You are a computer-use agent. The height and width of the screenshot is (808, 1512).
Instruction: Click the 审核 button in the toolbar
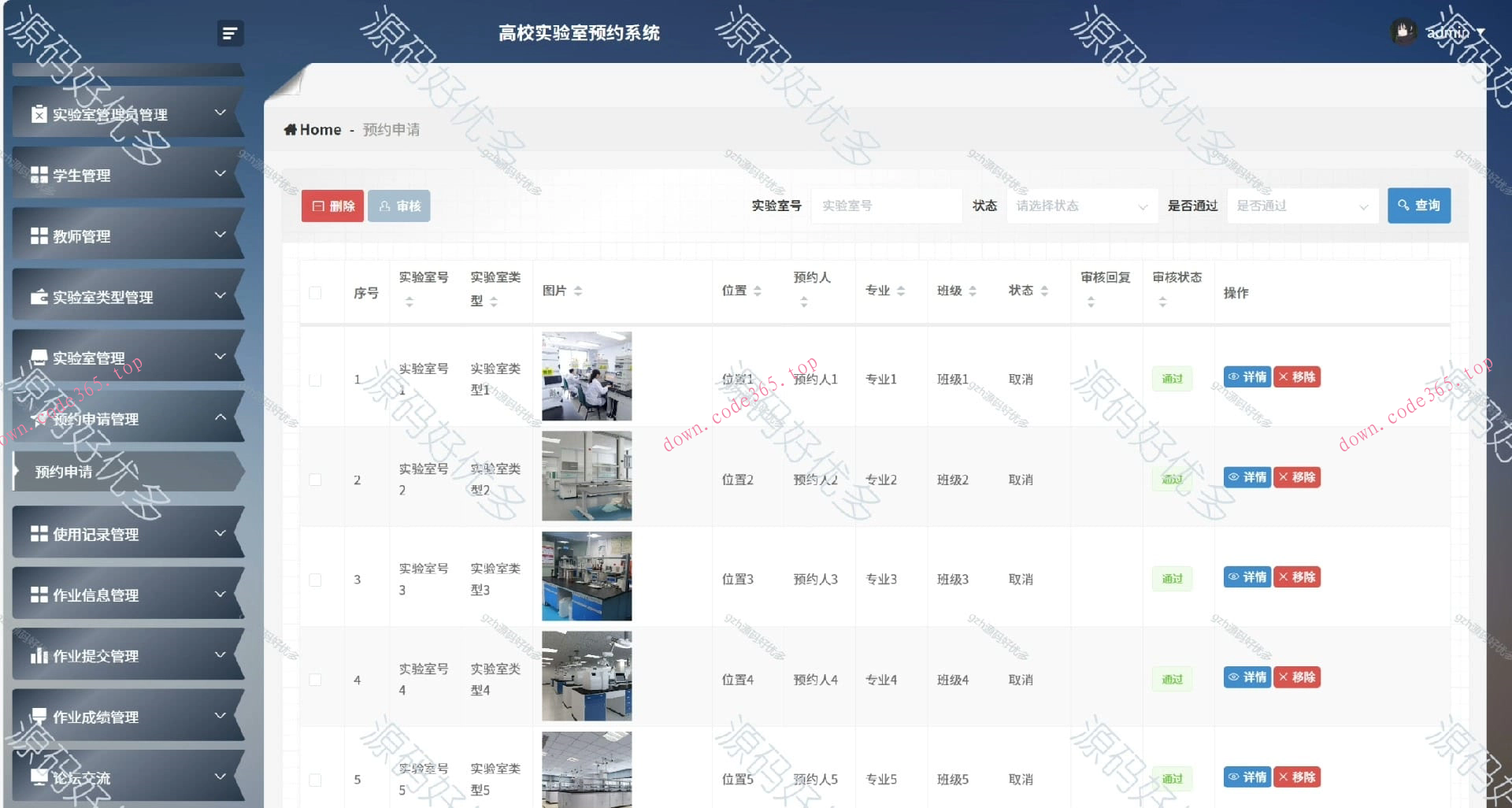tap(398, 206)
